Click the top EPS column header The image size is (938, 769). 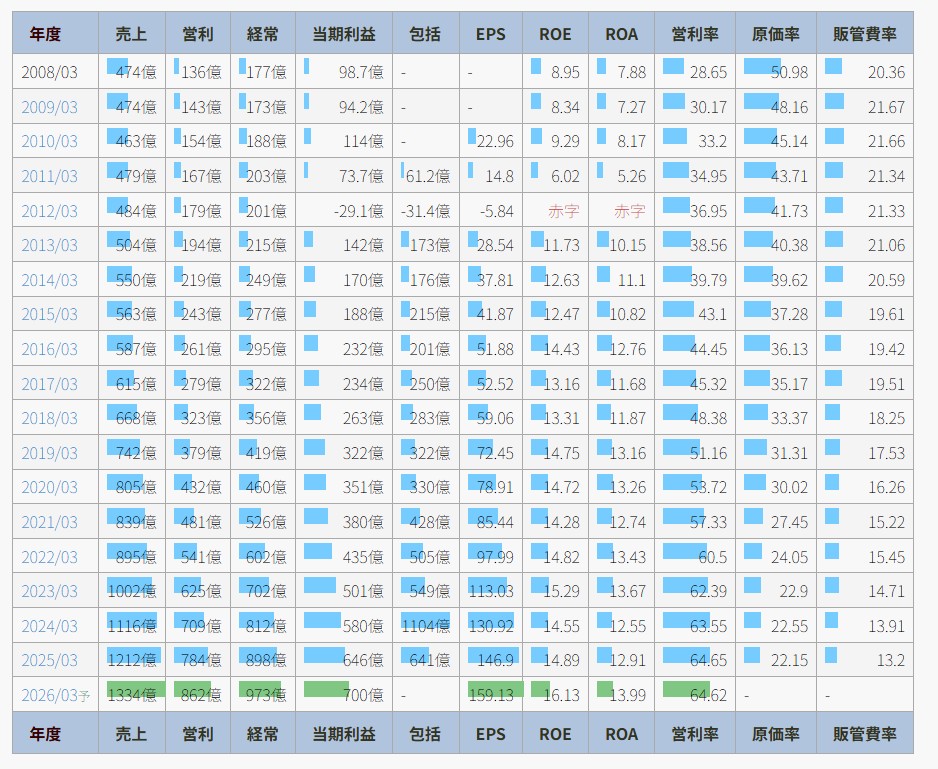click(491, 34)
